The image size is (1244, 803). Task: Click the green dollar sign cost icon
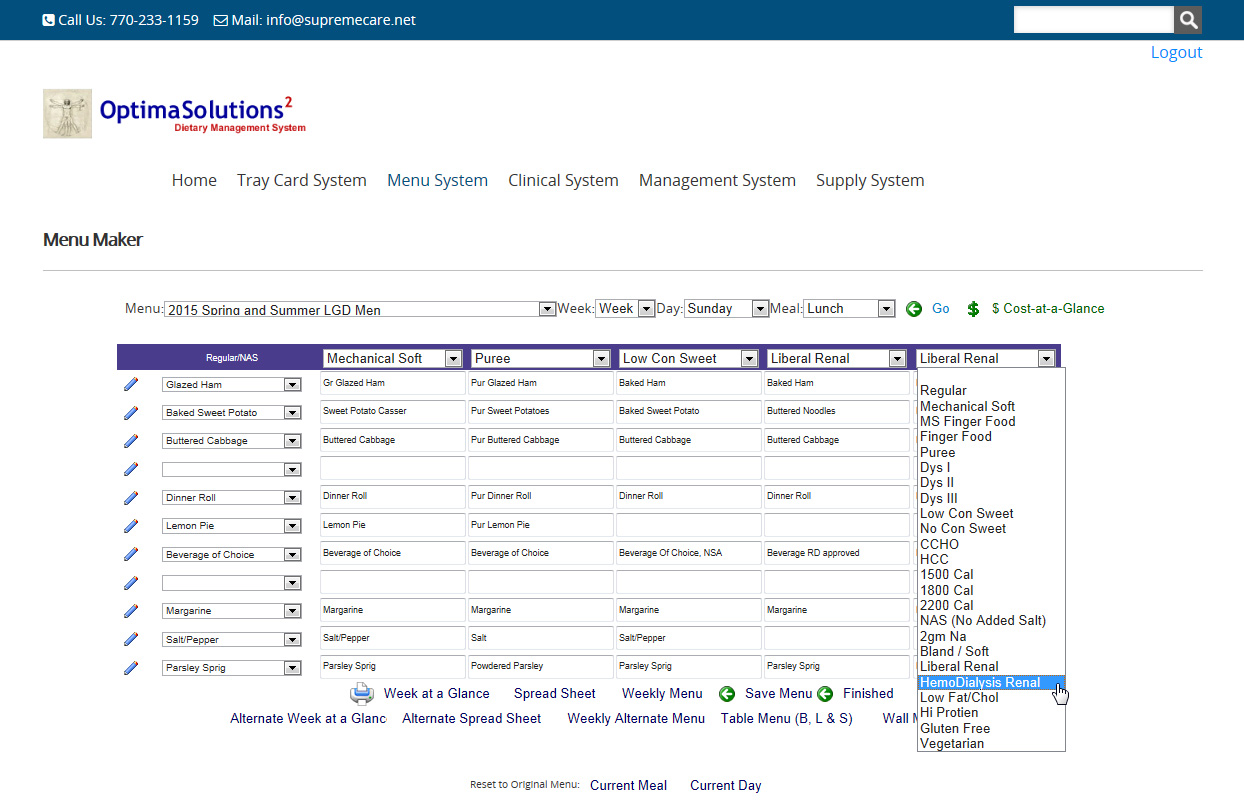pyautogui.click(x=973, y=309)
